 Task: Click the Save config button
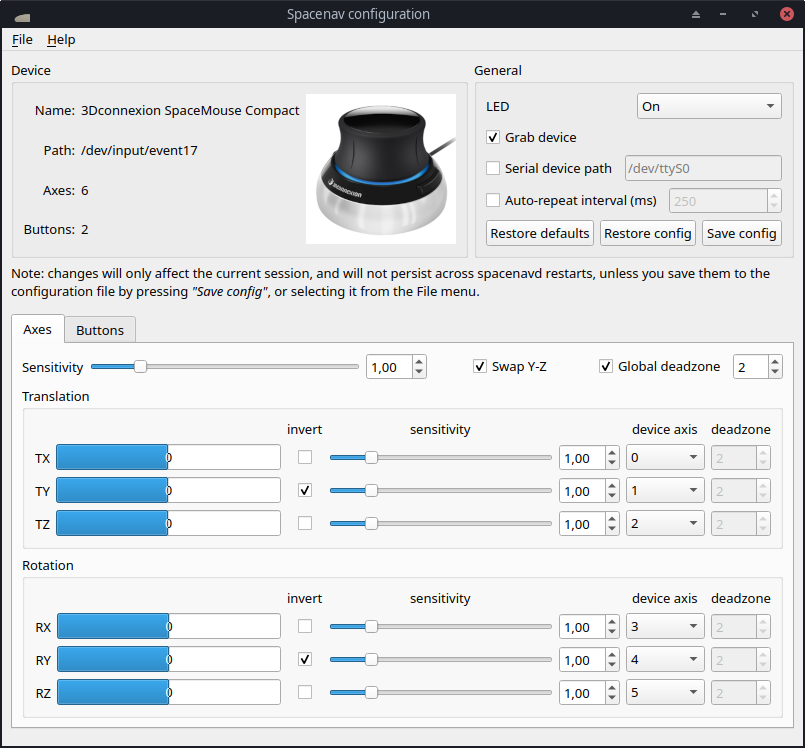pyautogui.click(x=741, y=233)
